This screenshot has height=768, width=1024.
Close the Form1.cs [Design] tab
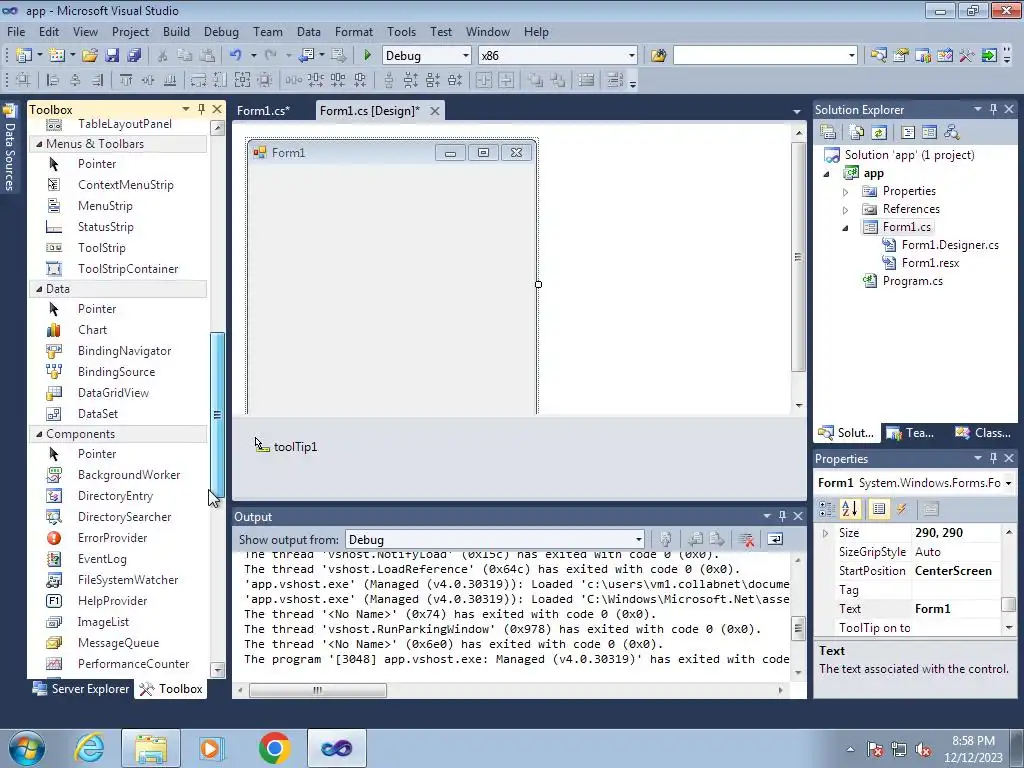click(434, 111)
